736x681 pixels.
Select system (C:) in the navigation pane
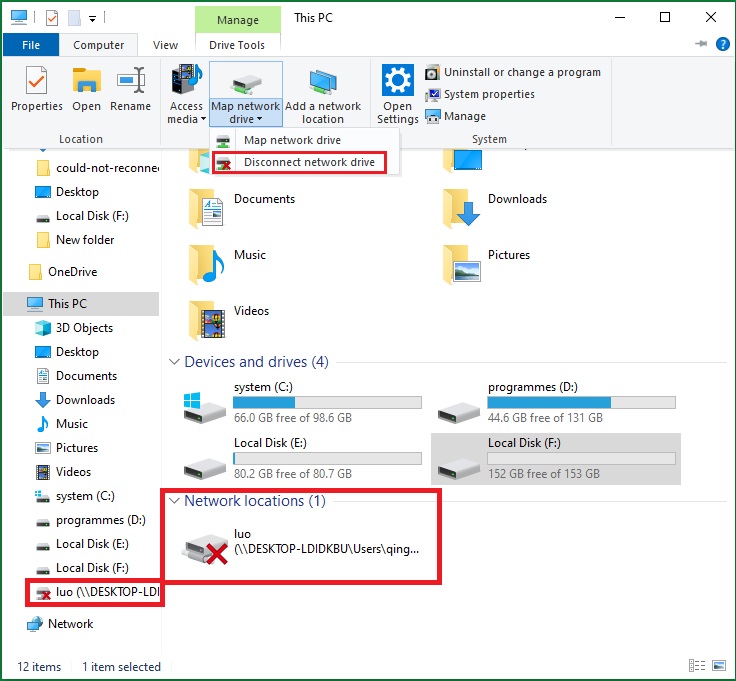pos(75,496)
